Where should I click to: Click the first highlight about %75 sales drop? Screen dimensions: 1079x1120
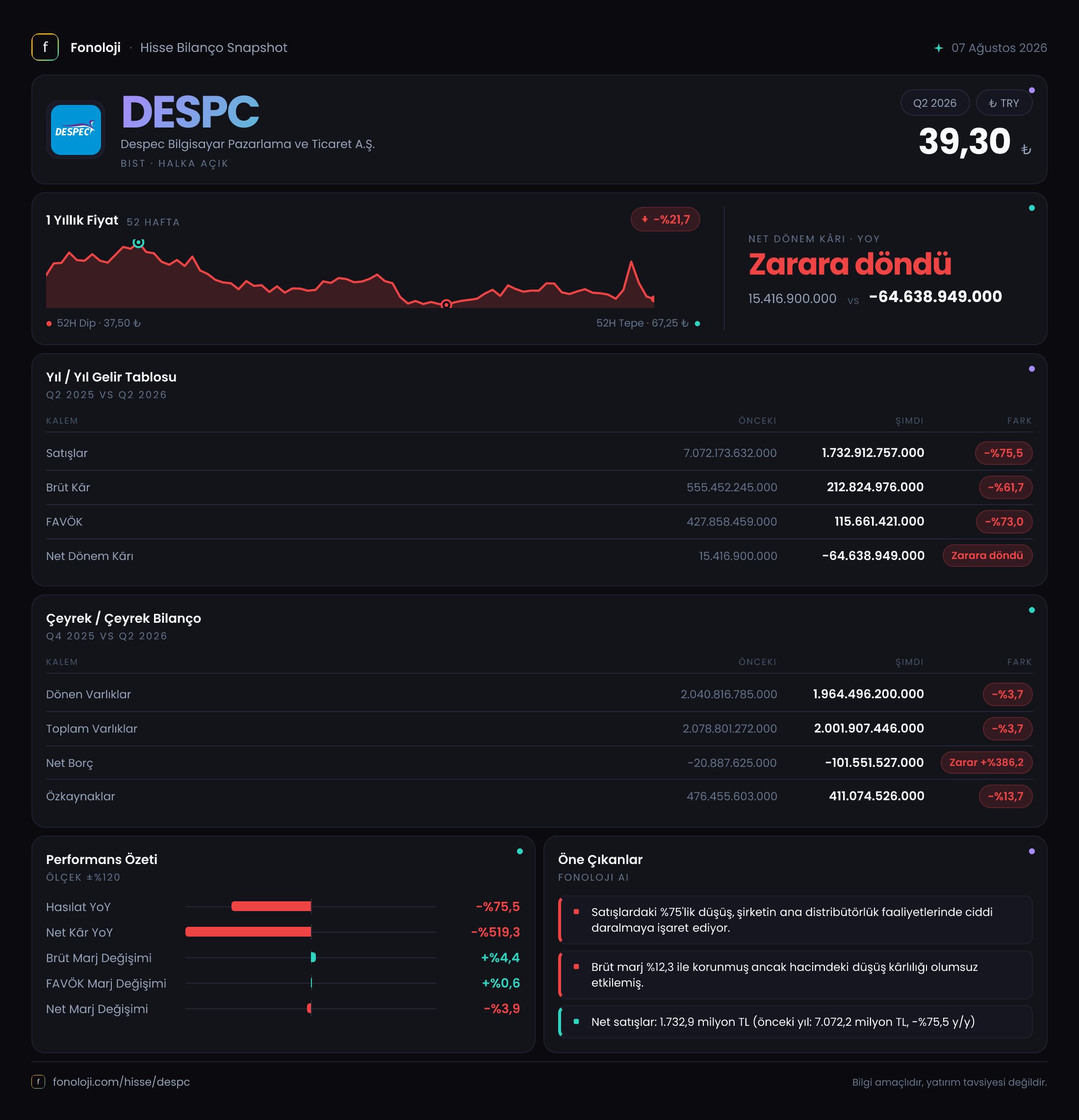coord(795,920)
